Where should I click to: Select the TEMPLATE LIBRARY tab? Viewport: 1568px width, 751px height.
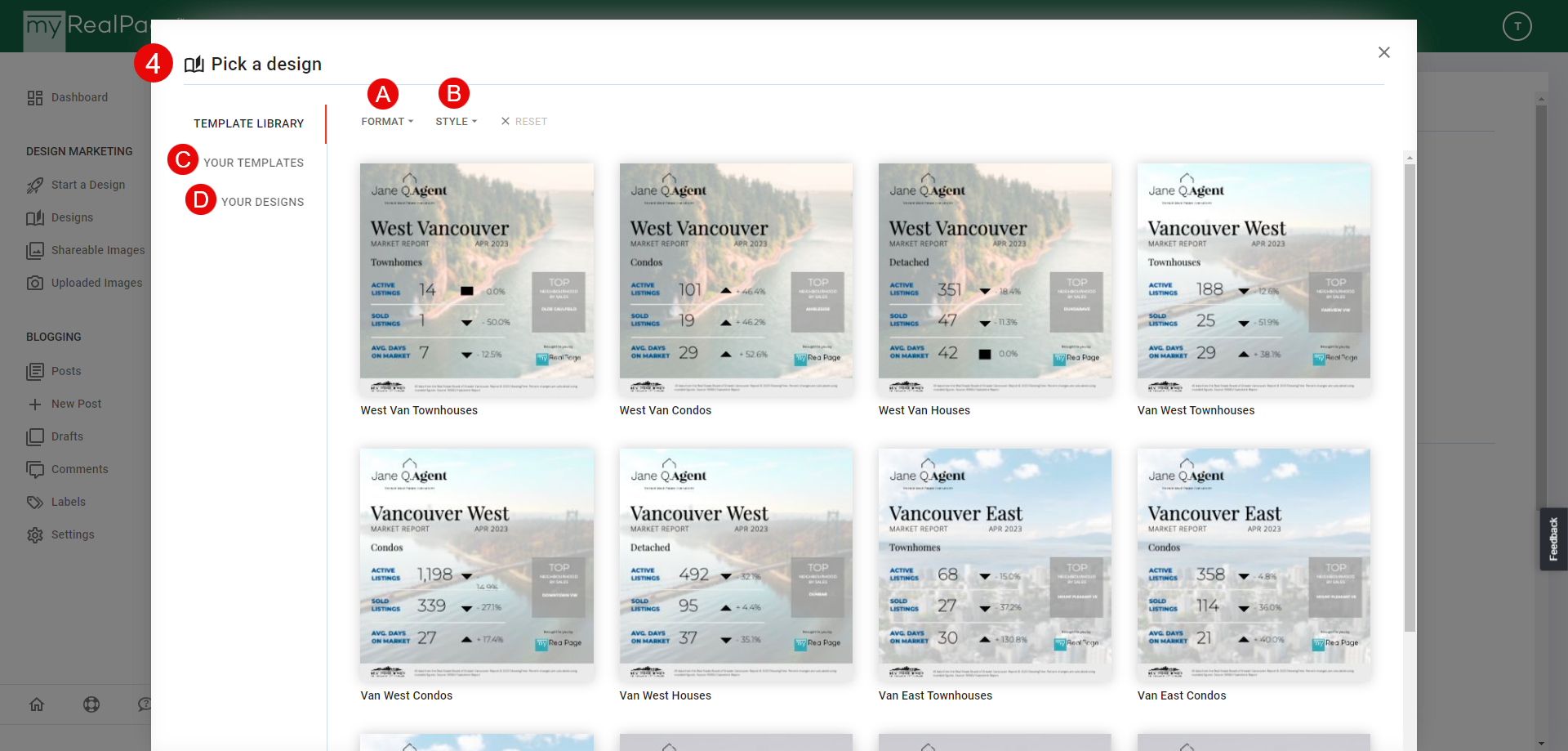(248, 123)
